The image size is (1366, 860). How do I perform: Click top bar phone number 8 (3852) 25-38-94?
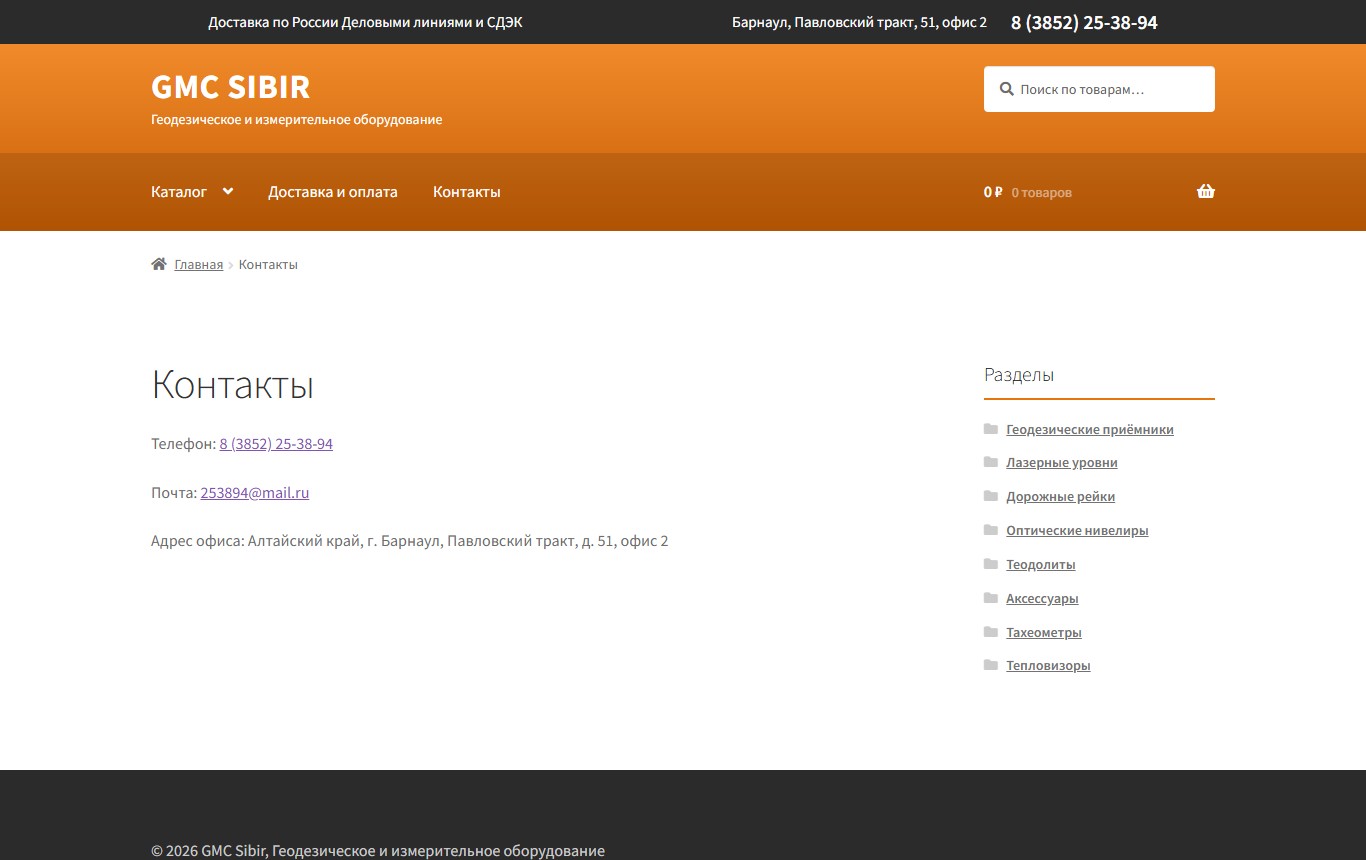pyautogui.click(x=1084, y=22)
